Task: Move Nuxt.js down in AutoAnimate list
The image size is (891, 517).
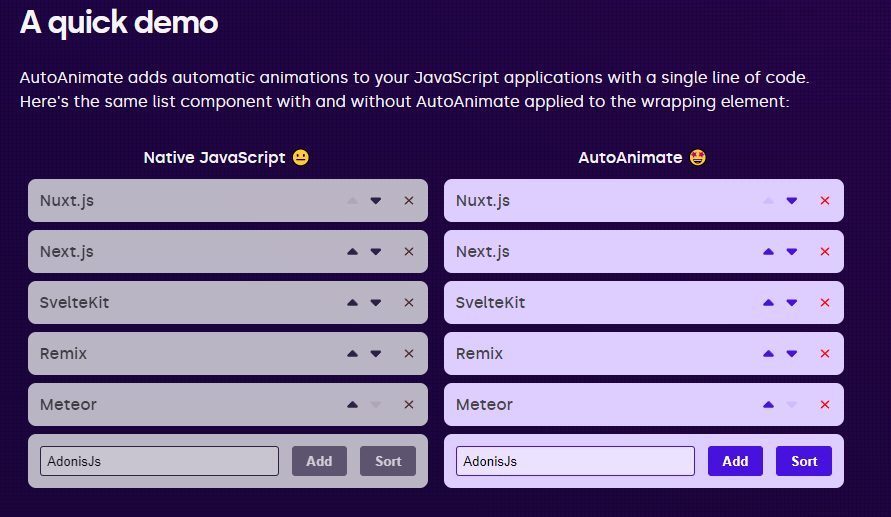Action: [x=792, y=201]
